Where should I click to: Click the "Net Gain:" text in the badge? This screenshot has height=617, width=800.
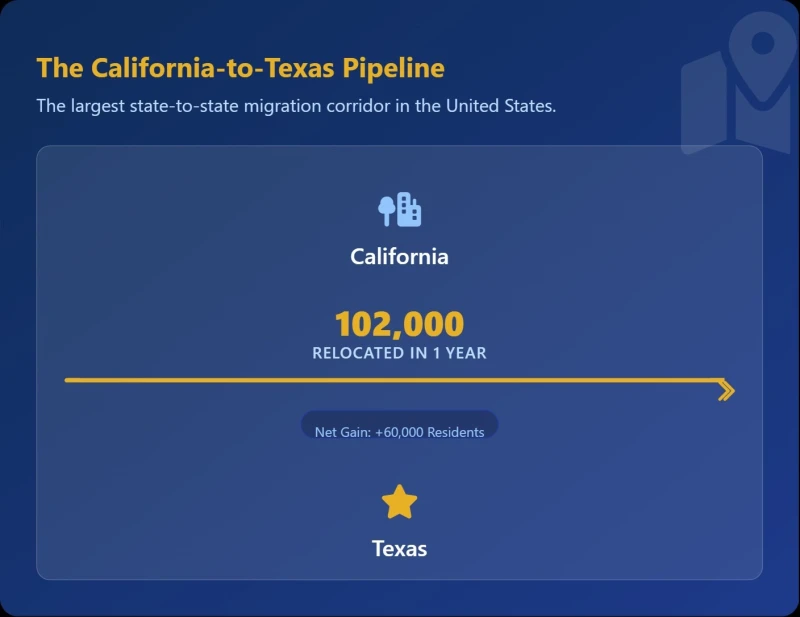(x=342, y=432)
